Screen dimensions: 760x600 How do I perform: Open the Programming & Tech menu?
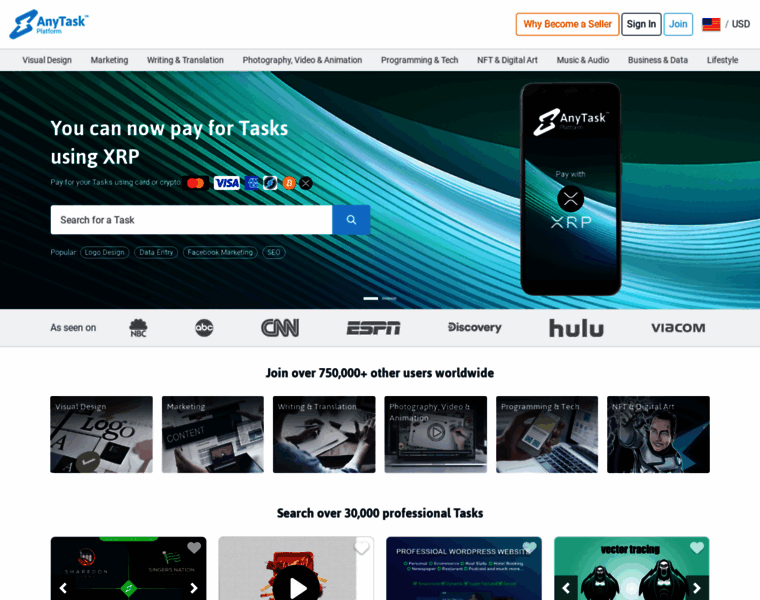pyautogui.click(x=419, y=60)
